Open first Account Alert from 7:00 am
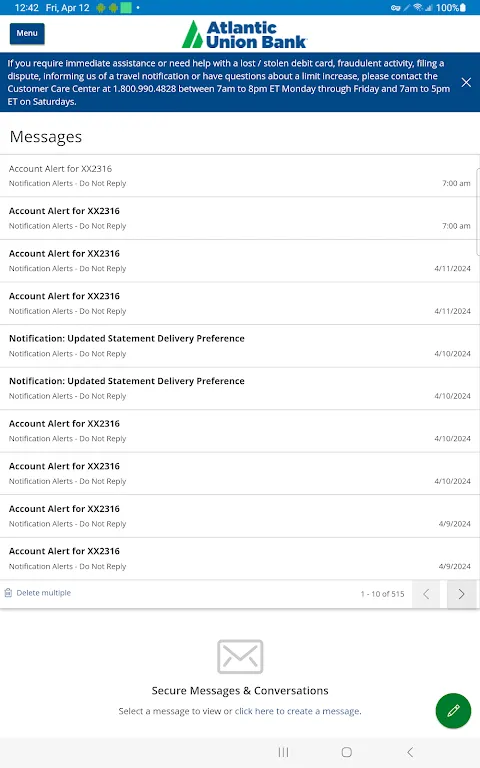This screenshot has width=480, height=768. 240,176
